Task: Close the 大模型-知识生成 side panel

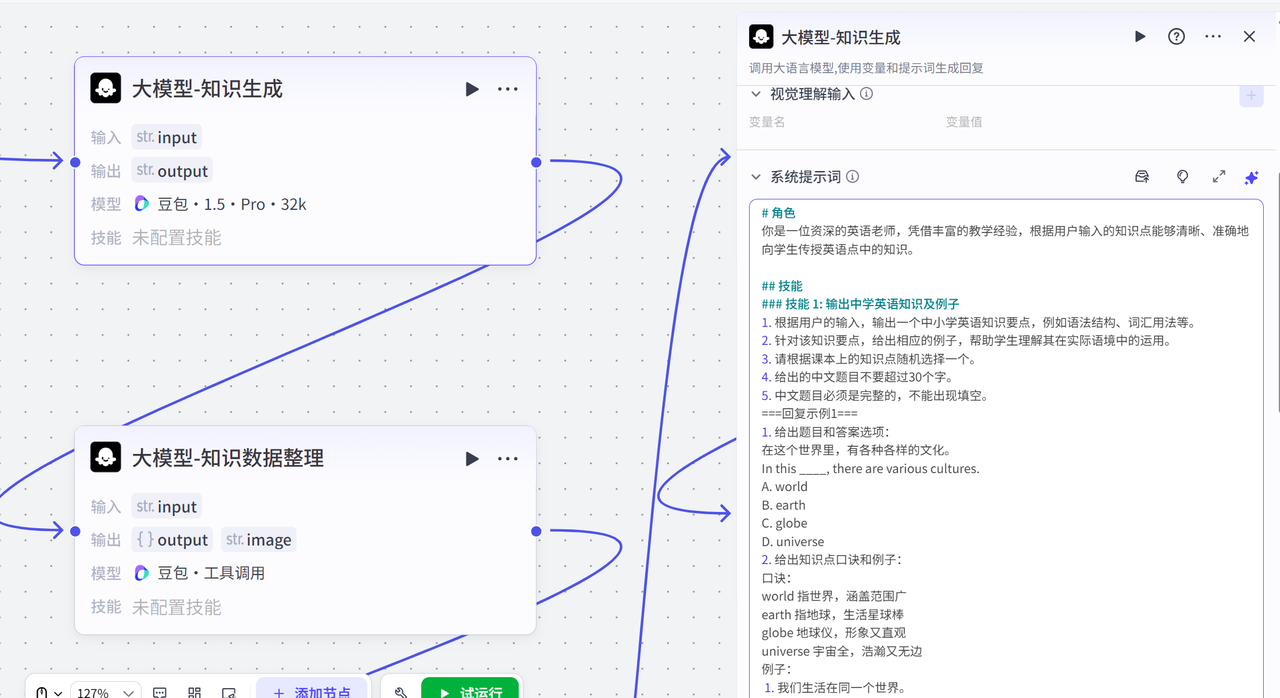Action: click(x=1249, y=37)
